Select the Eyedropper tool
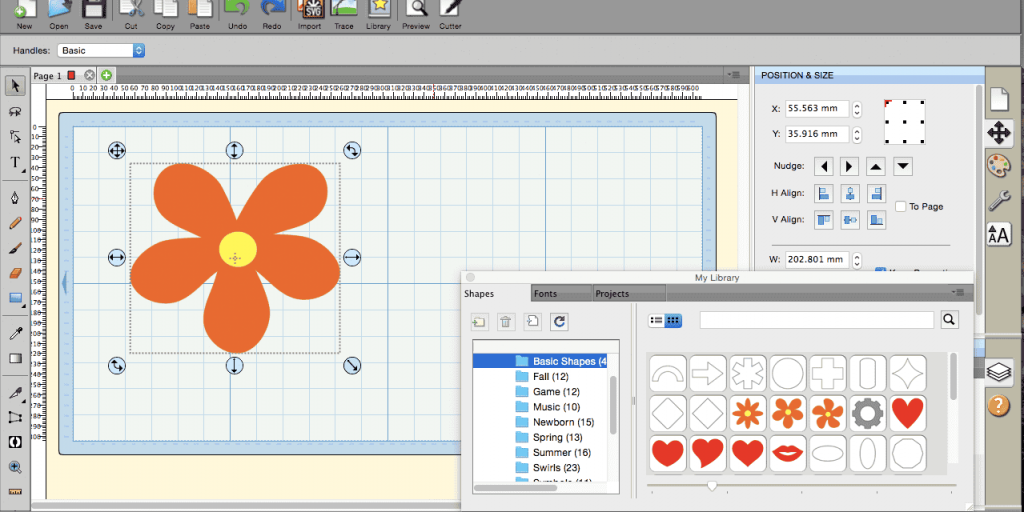Image resolution: width=1024 pixels, height=512 pixels. [x=15, y=334]
